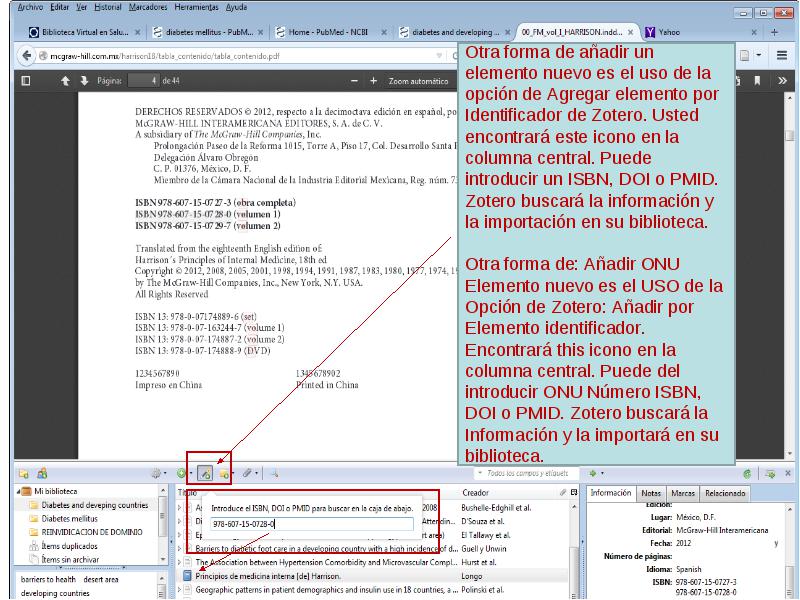This screenshot has width=800, height=600.
Task: Open 'Ítems sin archivar' in library tree
Action: pyautogui.click(x=70, y=559)
